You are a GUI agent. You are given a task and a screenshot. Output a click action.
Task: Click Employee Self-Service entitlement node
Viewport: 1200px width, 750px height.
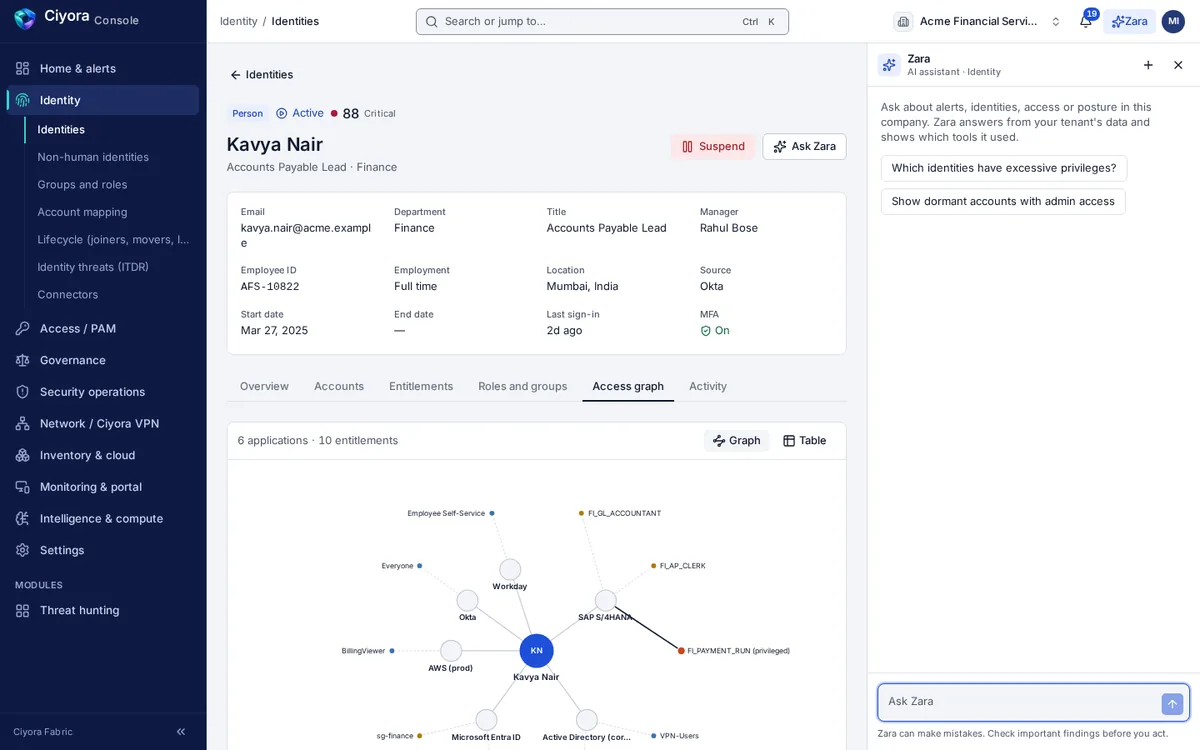pos(492,513)
